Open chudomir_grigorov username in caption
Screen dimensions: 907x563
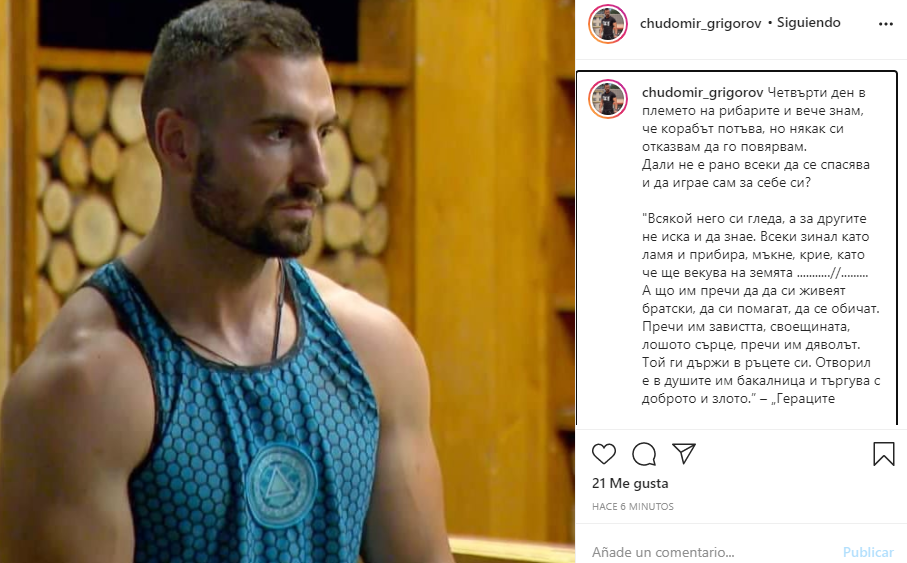tap(702, 93)
